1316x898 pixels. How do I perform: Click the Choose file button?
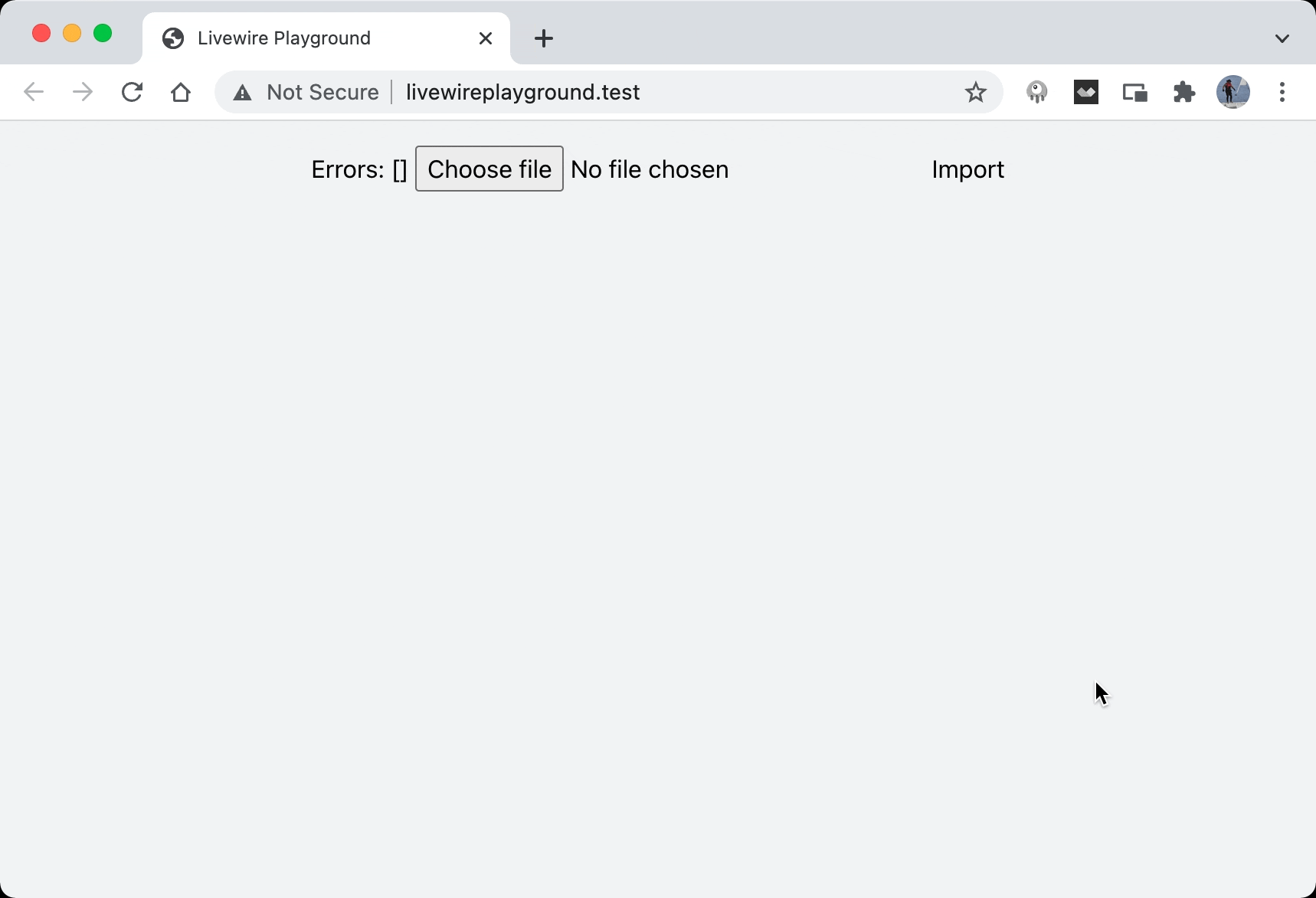(489, 169)
